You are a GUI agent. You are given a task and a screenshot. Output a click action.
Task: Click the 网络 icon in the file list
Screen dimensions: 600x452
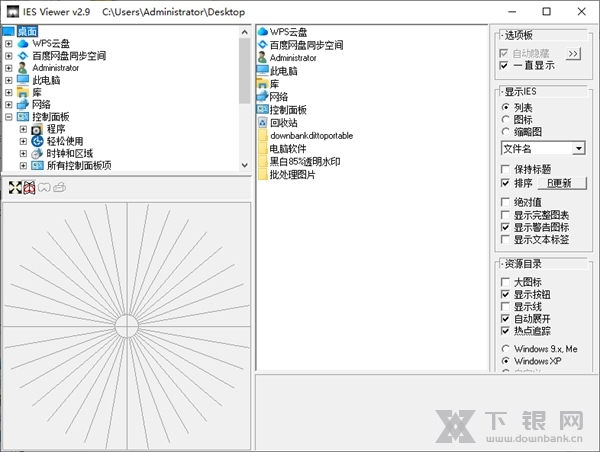[x=262, y=96]
